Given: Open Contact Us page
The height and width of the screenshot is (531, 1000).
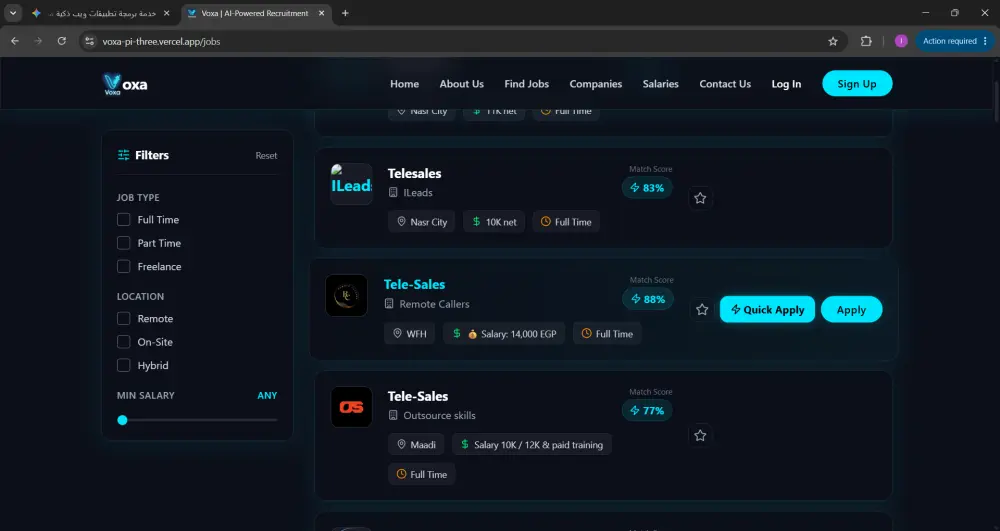Looking at the screenshot, I should click(x=725, y=84).
